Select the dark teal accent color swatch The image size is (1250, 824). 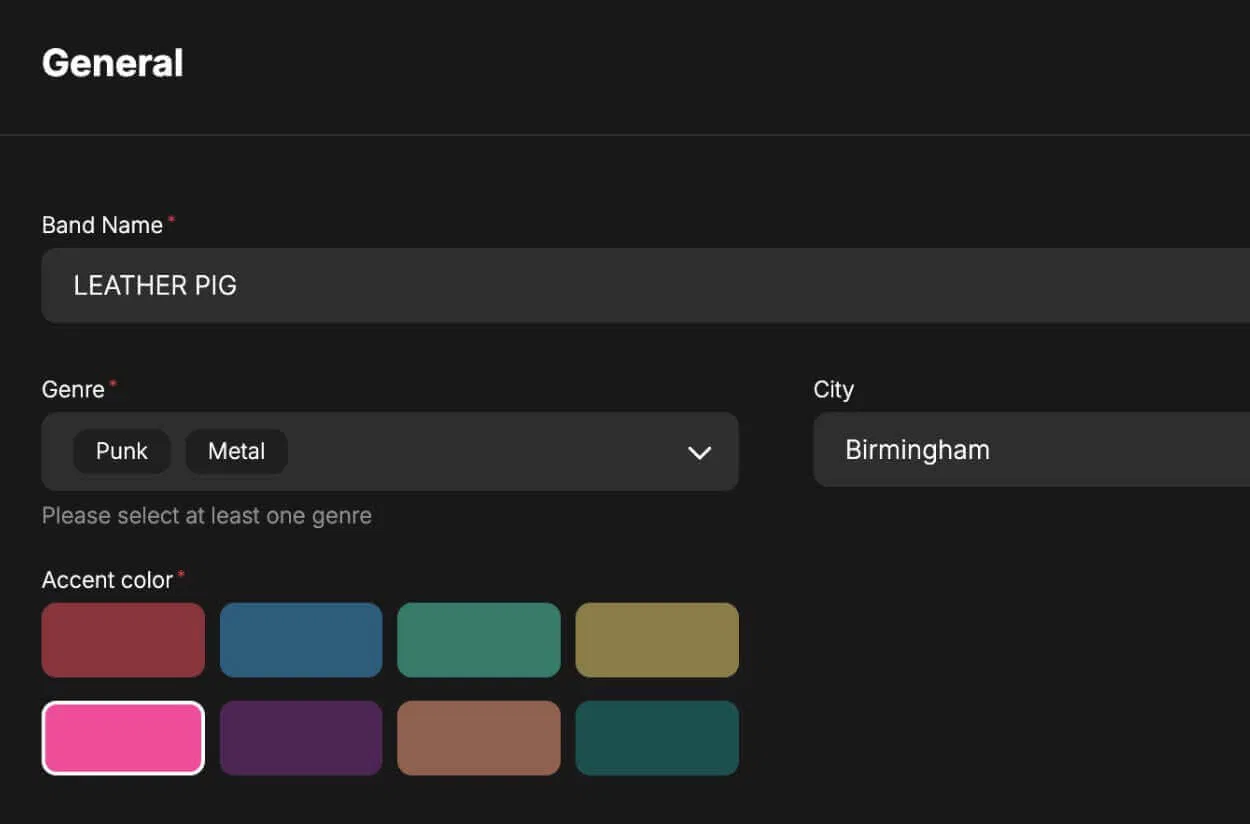point(657,738)
